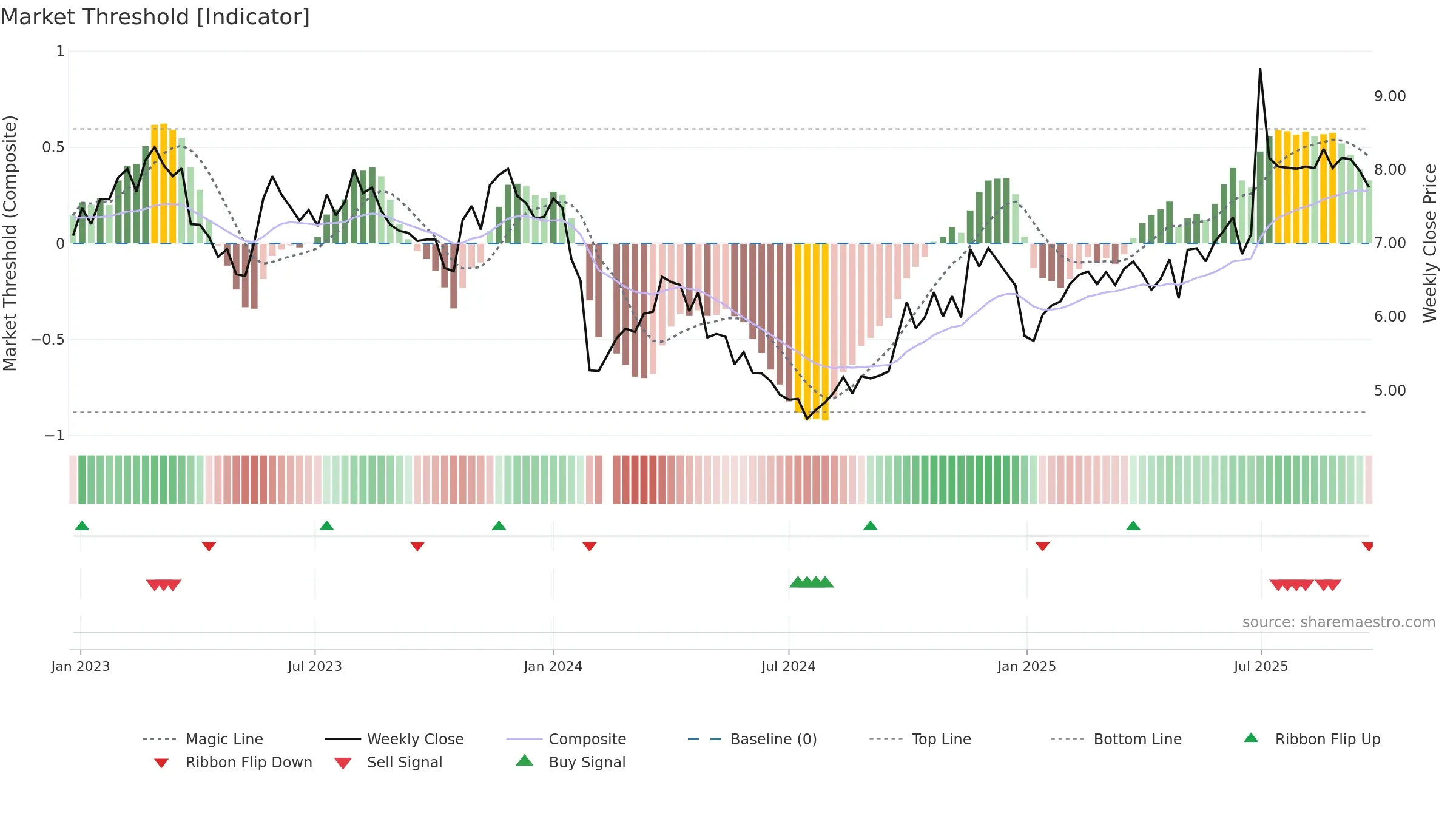Click the chart title Market Threshold [Indicator]
1456x819 pixels.
pos(155,17)
